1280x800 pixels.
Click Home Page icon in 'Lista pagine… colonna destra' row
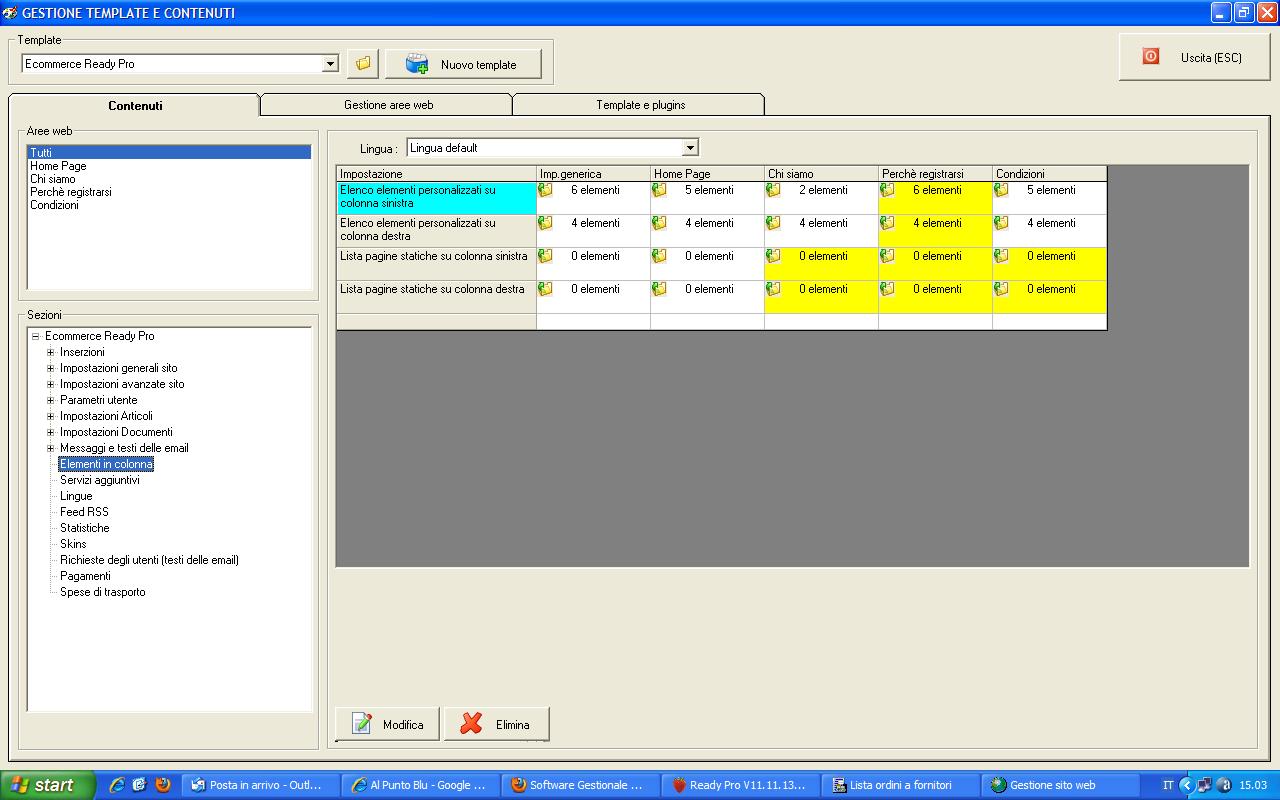pyautogui.click(x=659, y=289)
